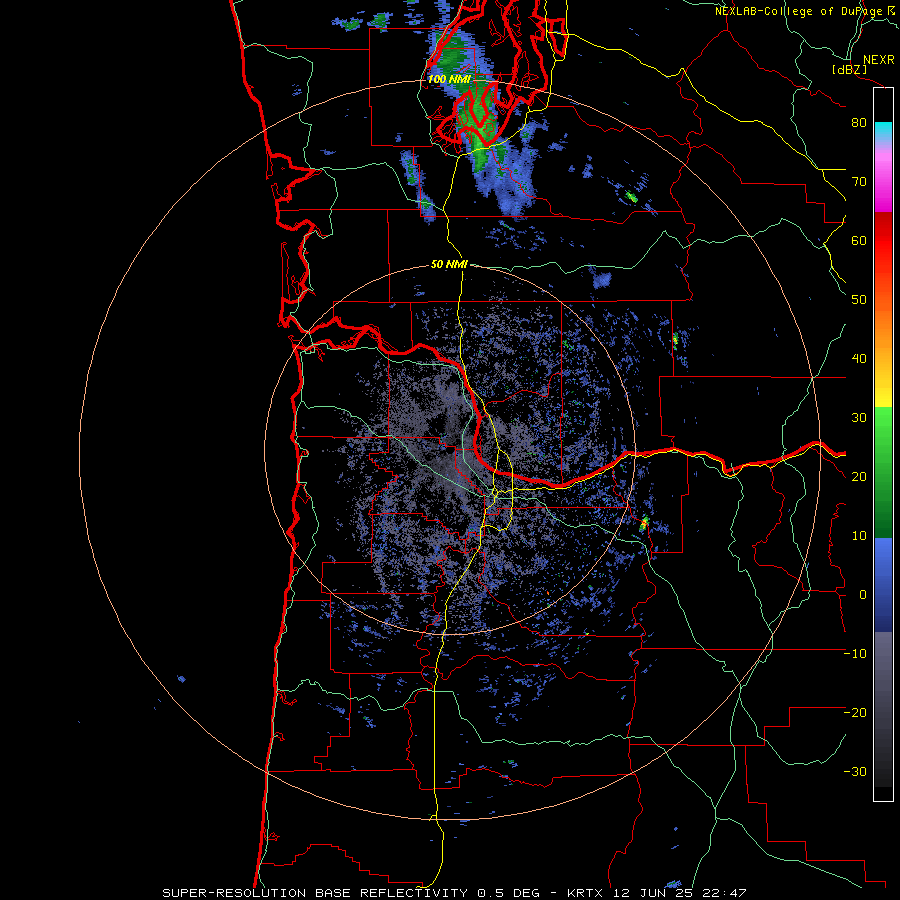Click the -10 value on the dBZ scale
Image resolution: width=900 pixels, height=900 pixels.
(855, 654)
